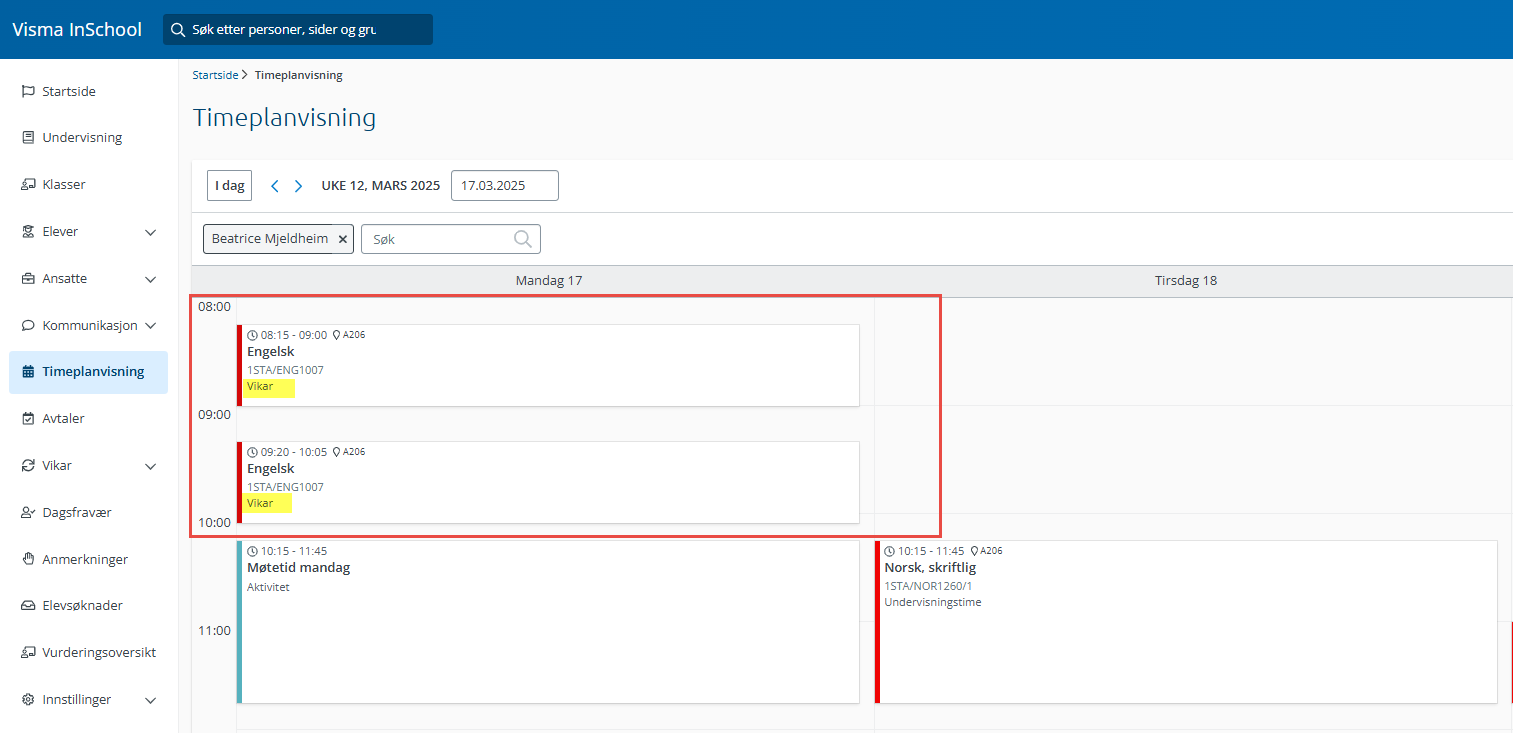Open Vurderingsoversikt from the sidebar
This screenshot has width=1513, height=733.
pyautogui.click(x=98, y=652)
